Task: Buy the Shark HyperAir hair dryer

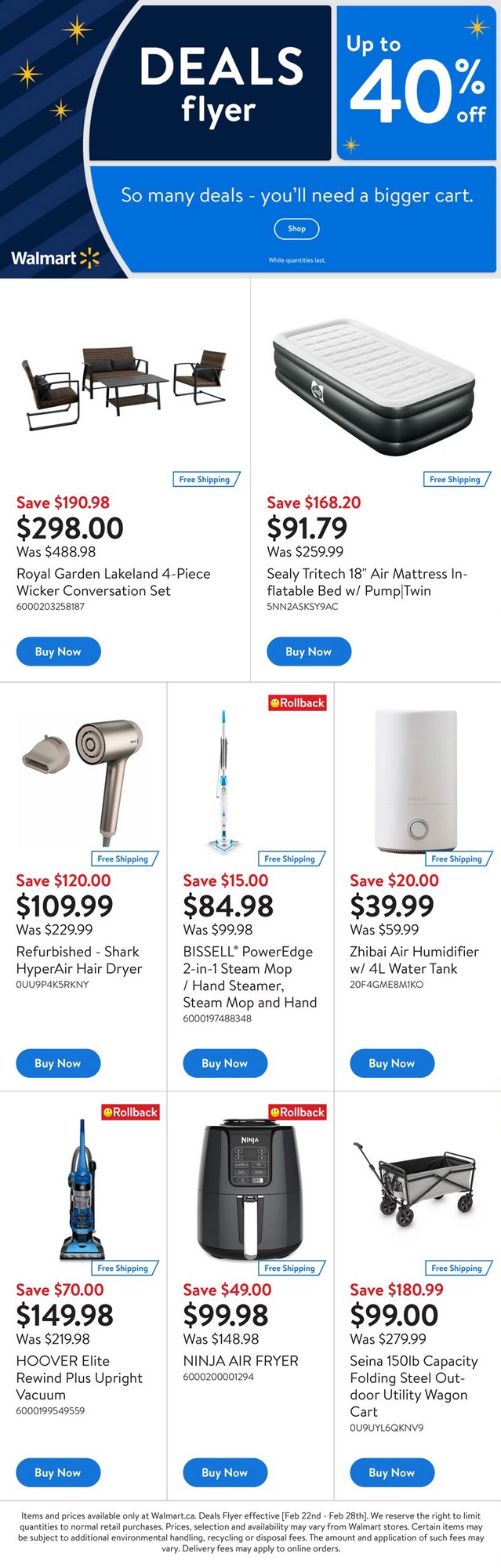Action: (58, 1063)
